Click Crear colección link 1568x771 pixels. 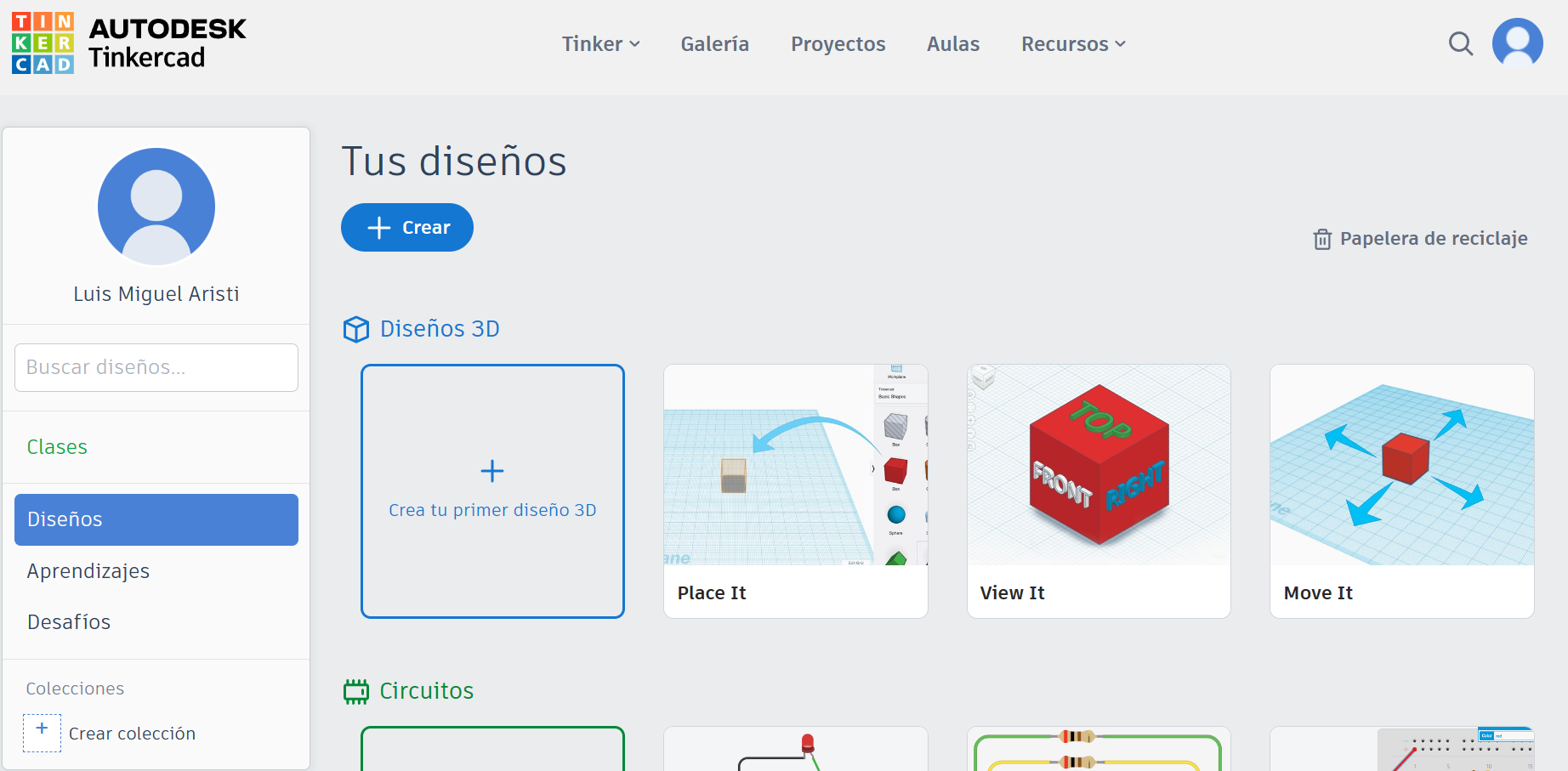pyautogui.click(x=132, y=734)
